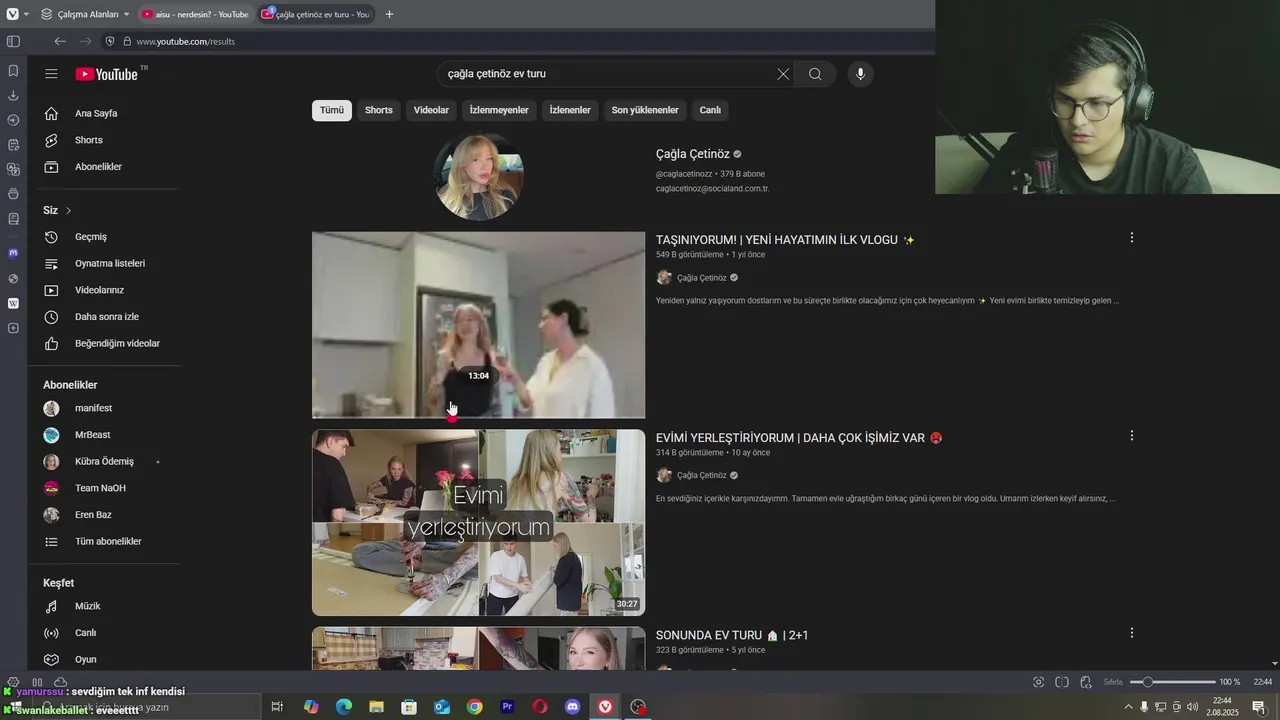Image resolution: width=1280 pixels, height=720 pixels.
Task: Open the Bookmarks panel icon
Action: coord(13,71)
